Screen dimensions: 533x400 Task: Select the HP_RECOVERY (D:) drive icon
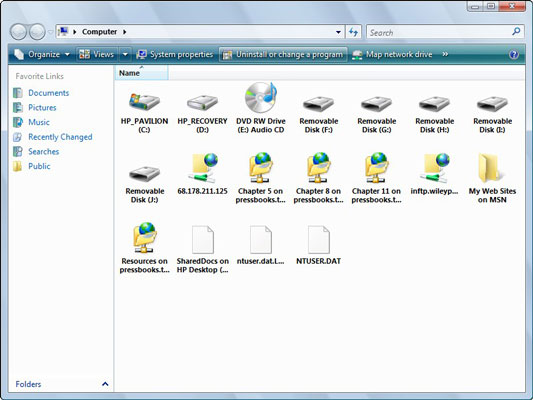coord(202,102)
